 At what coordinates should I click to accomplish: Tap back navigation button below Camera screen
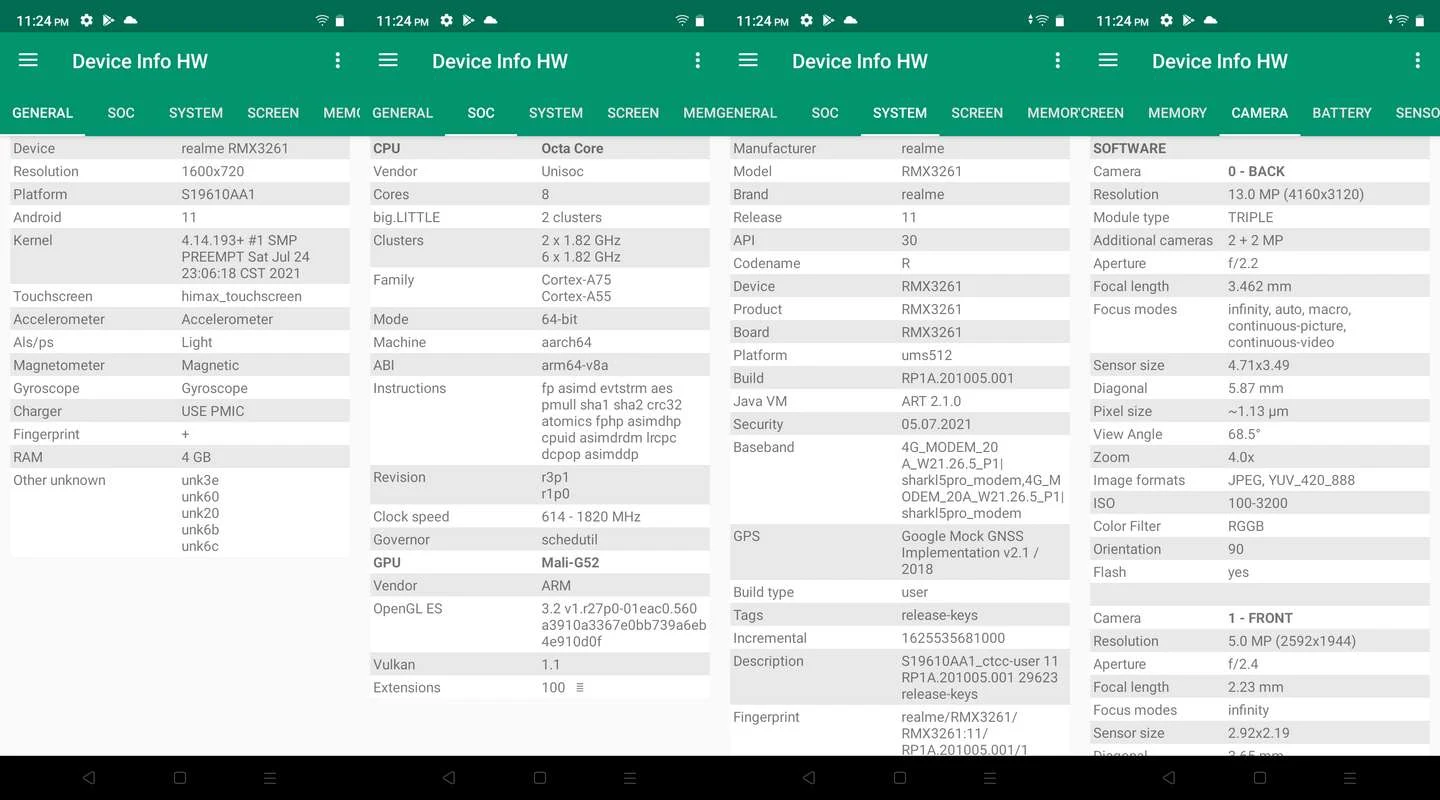(x=1169, y=777)
